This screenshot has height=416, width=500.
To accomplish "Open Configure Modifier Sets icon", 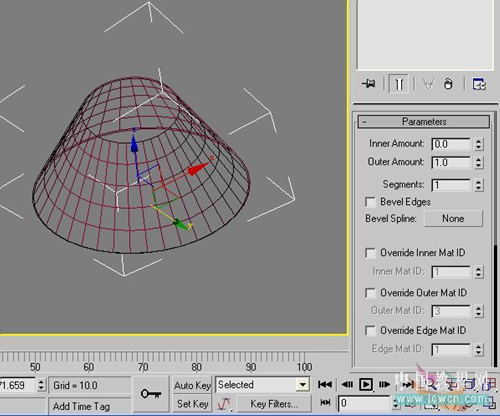I will 479,84.
